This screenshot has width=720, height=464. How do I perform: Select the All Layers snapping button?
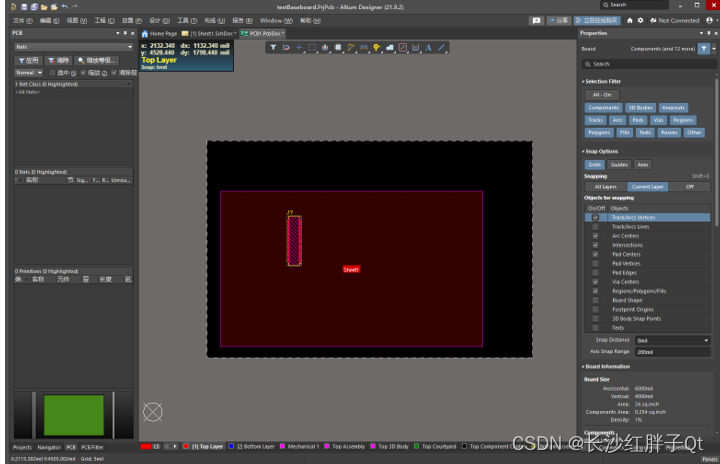[605, 186]
